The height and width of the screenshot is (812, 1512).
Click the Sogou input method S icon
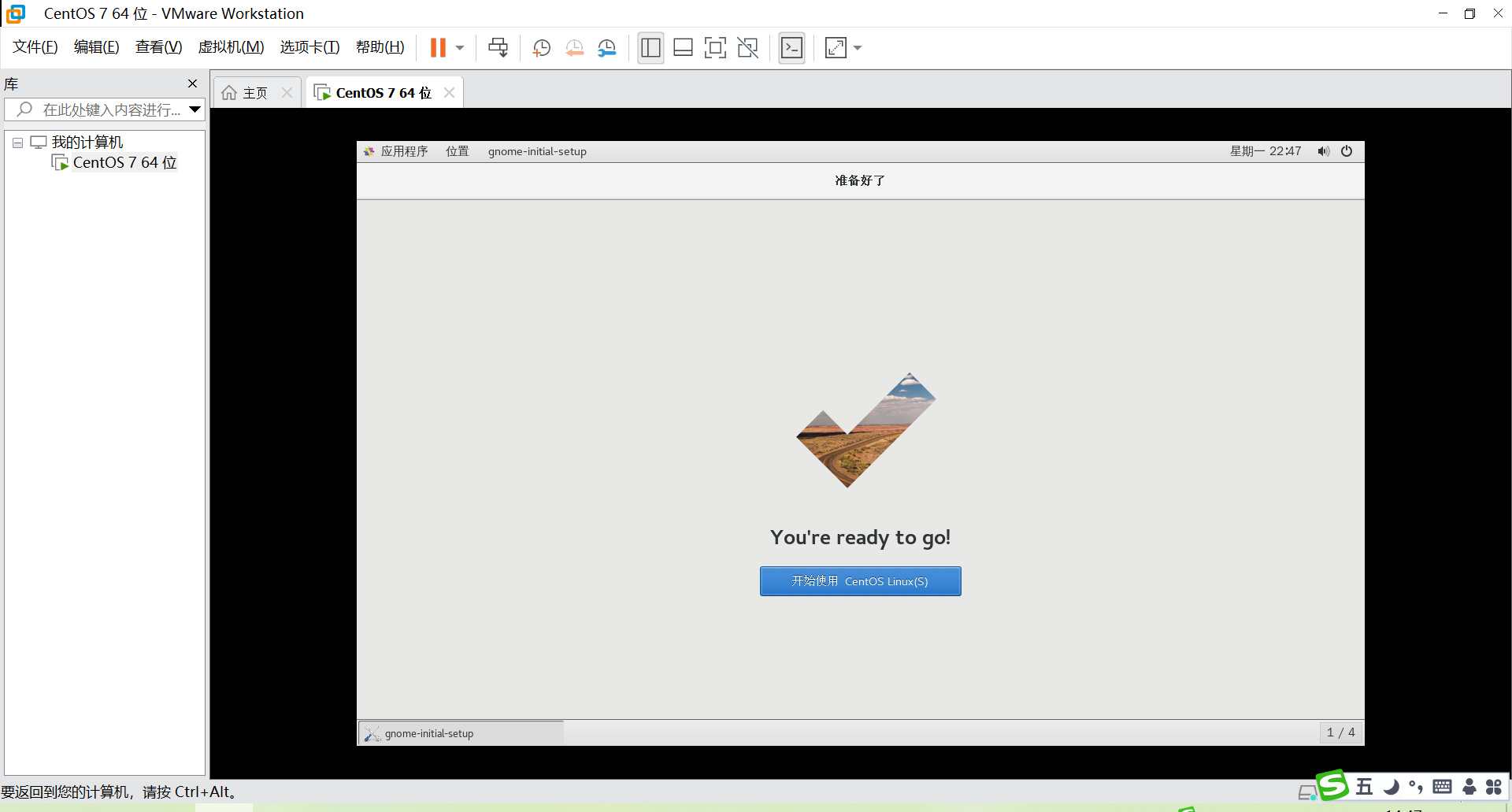pos(1332,785)
